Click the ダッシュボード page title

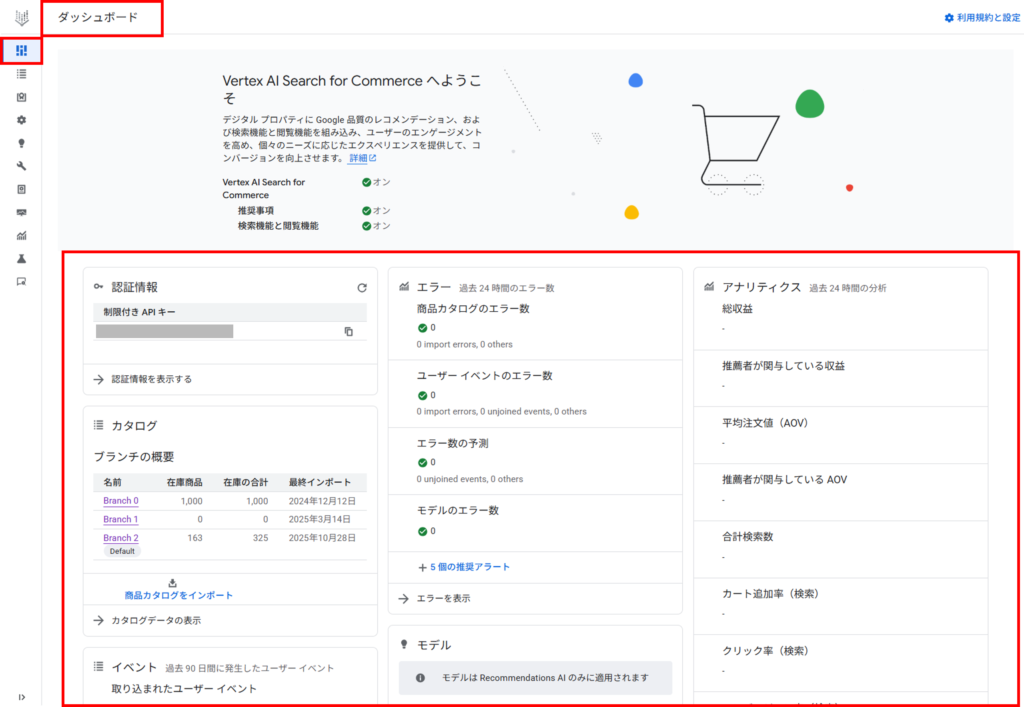pyautogui.click(x=98, y=18)
